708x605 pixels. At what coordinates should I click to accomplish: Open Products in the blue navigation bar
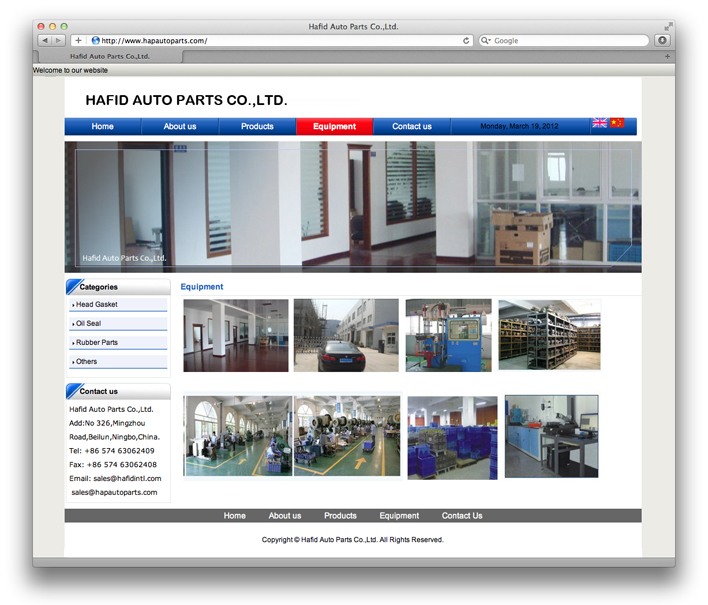click(x=257, y=126)
